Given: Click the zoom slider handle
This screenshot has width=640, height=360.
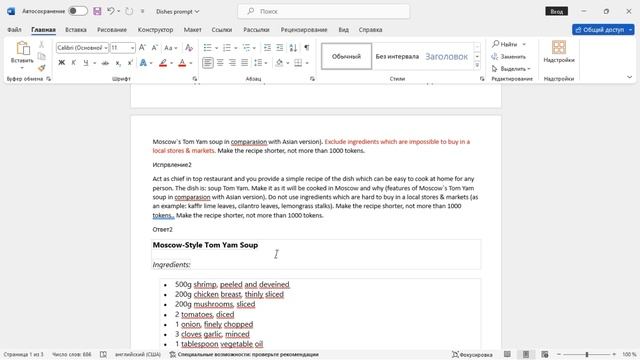Looking at the screenshot, I should click(x=587, y=354).
